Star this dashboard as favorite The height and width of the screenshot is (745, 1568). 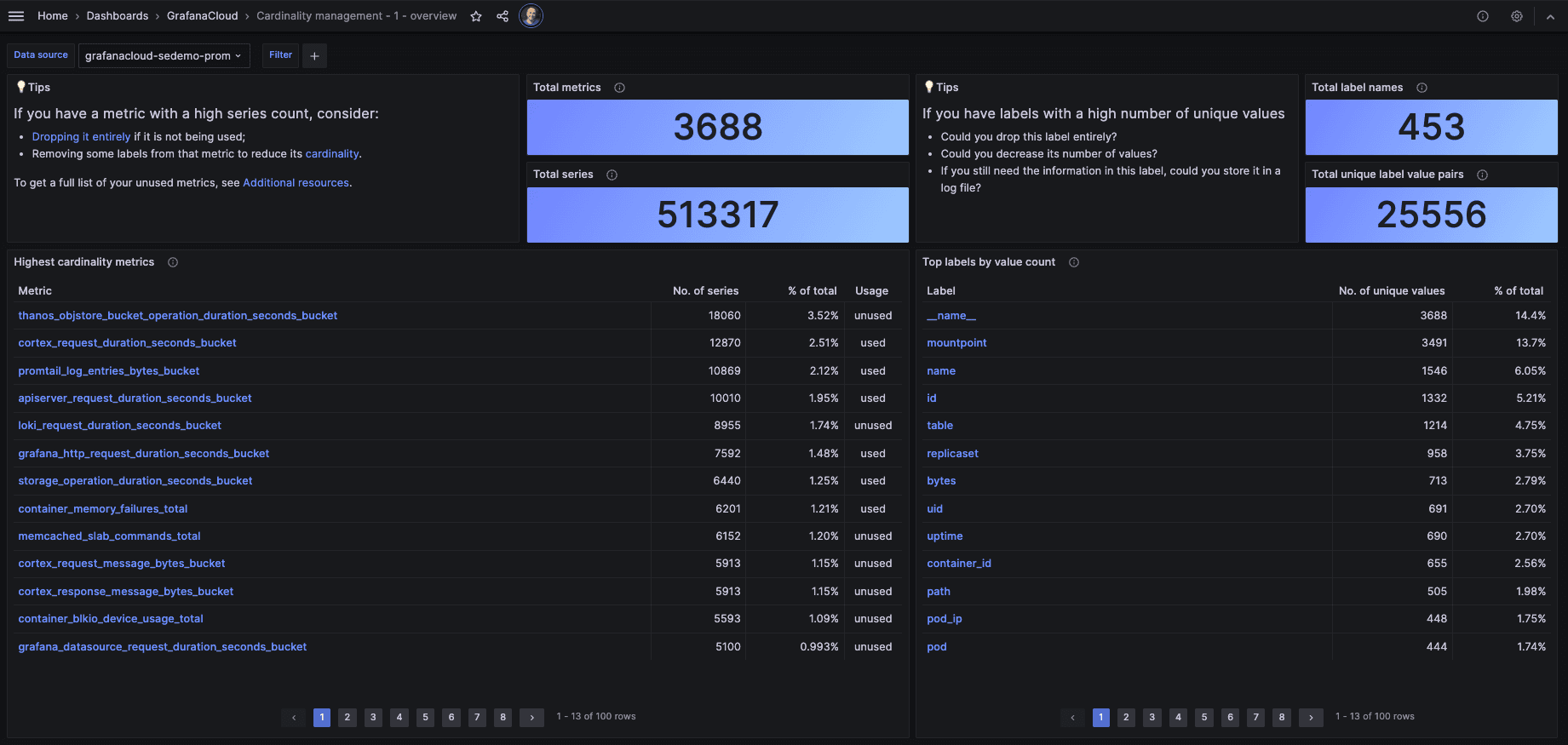(x=476, y=16)
